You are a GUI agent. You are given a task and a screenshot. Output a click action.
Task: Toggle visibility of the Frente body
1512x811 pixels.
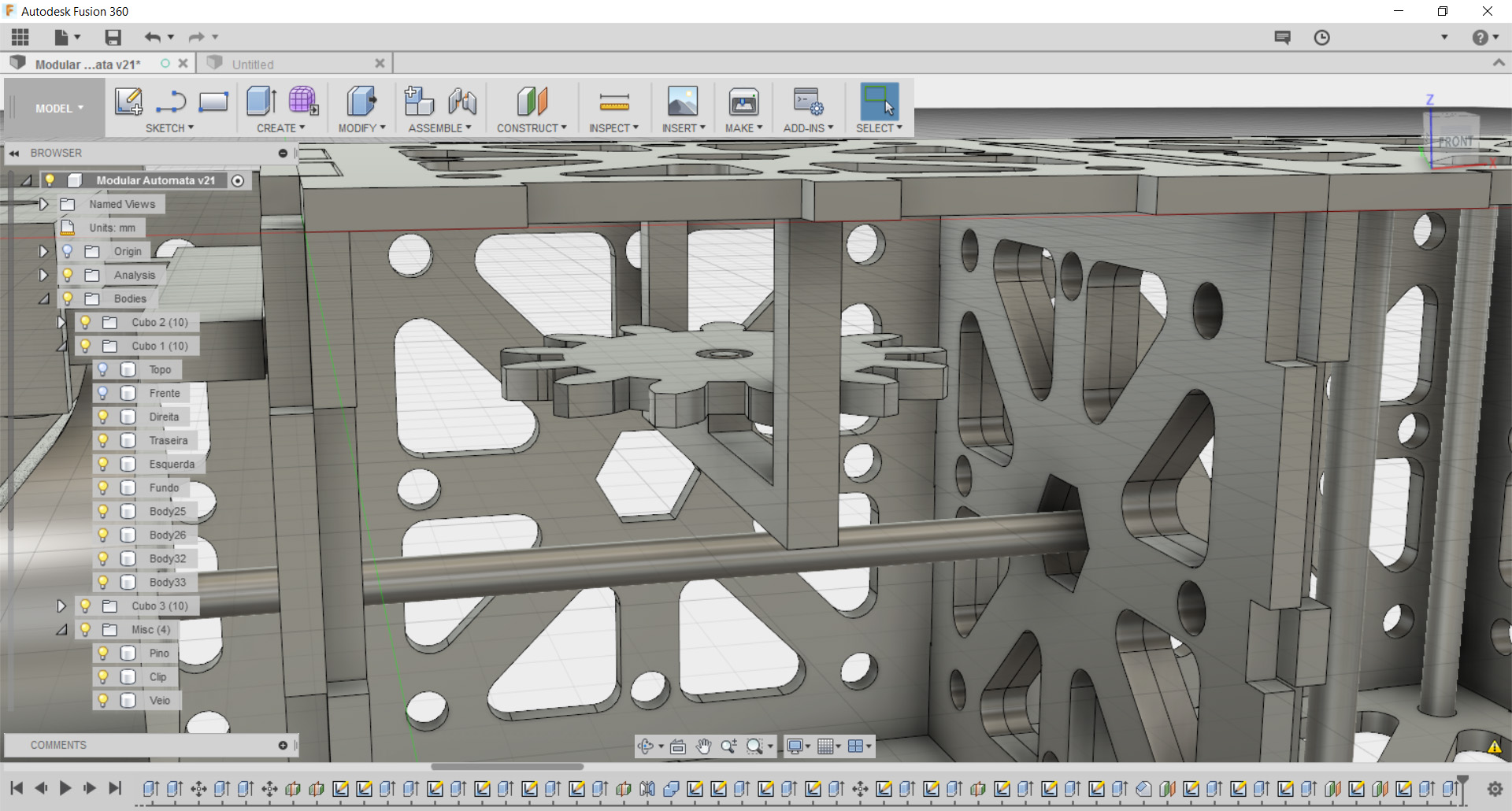pos(103,393)
